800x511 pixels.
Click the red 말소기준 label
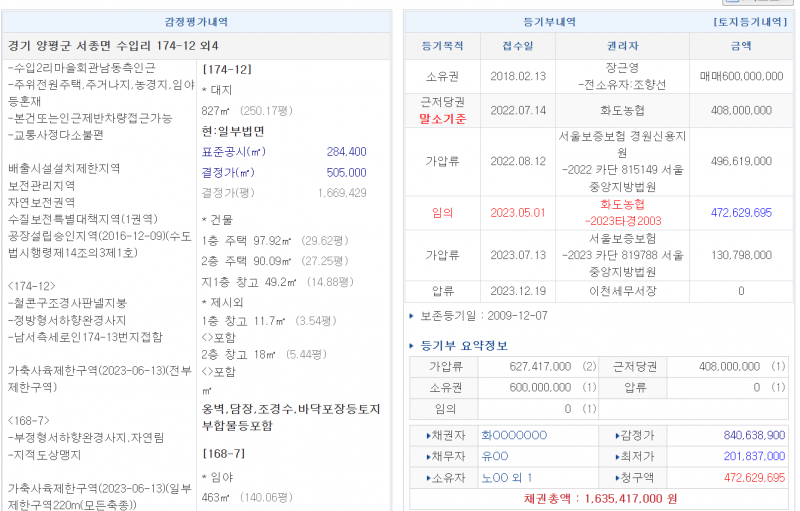click(x=442, y=118)
